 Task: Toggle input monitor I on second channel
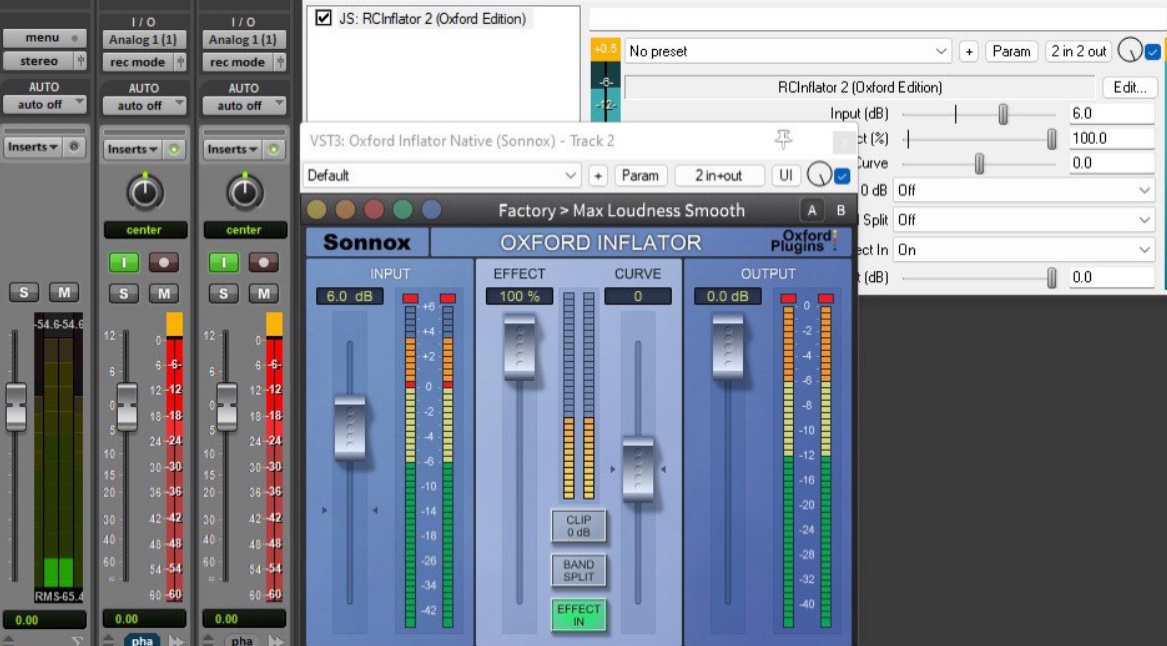(x=124, y=262)
